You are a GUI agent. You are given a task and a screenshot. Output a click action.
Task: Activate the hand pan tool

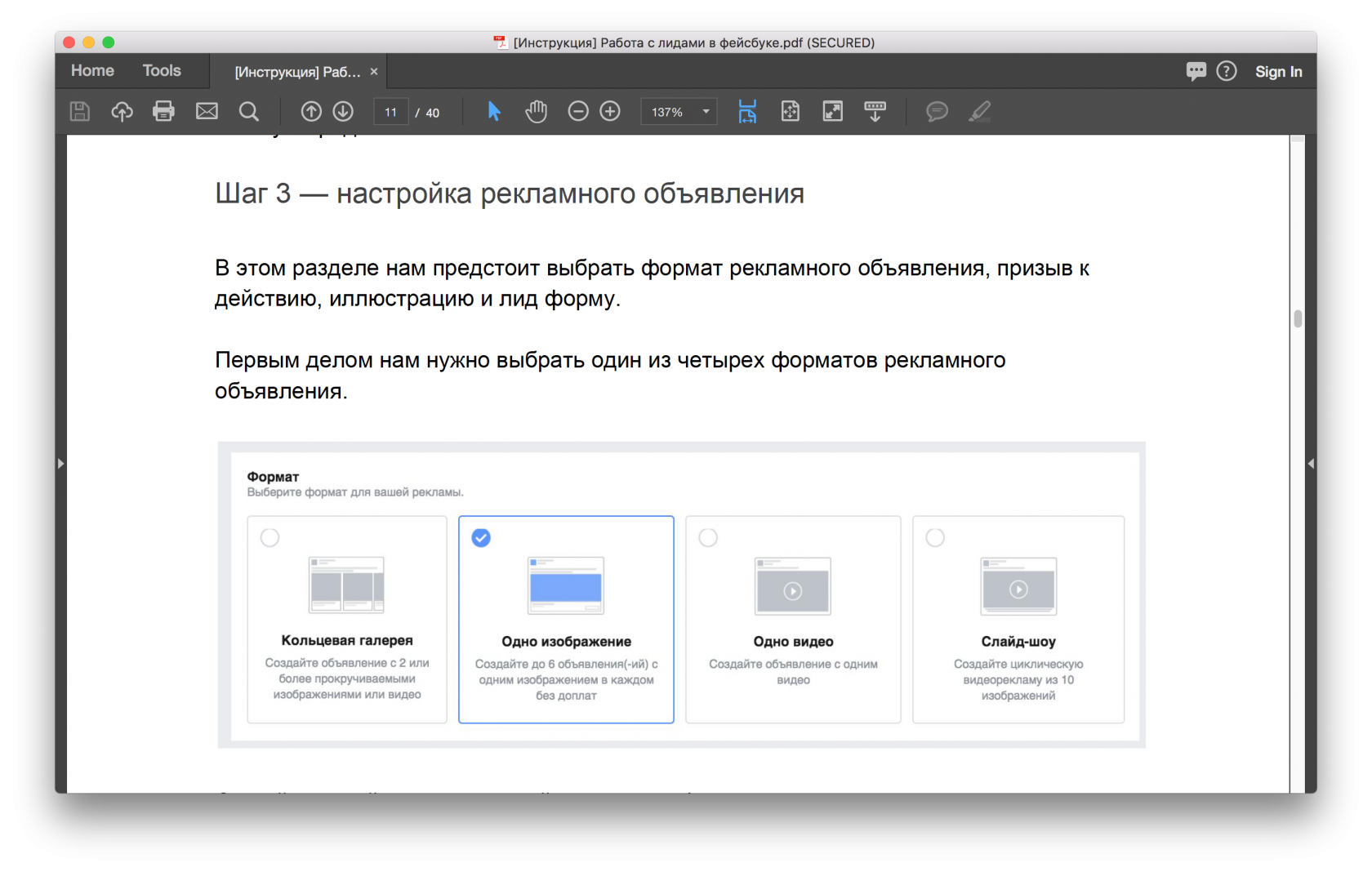click(x=536, y=111)
